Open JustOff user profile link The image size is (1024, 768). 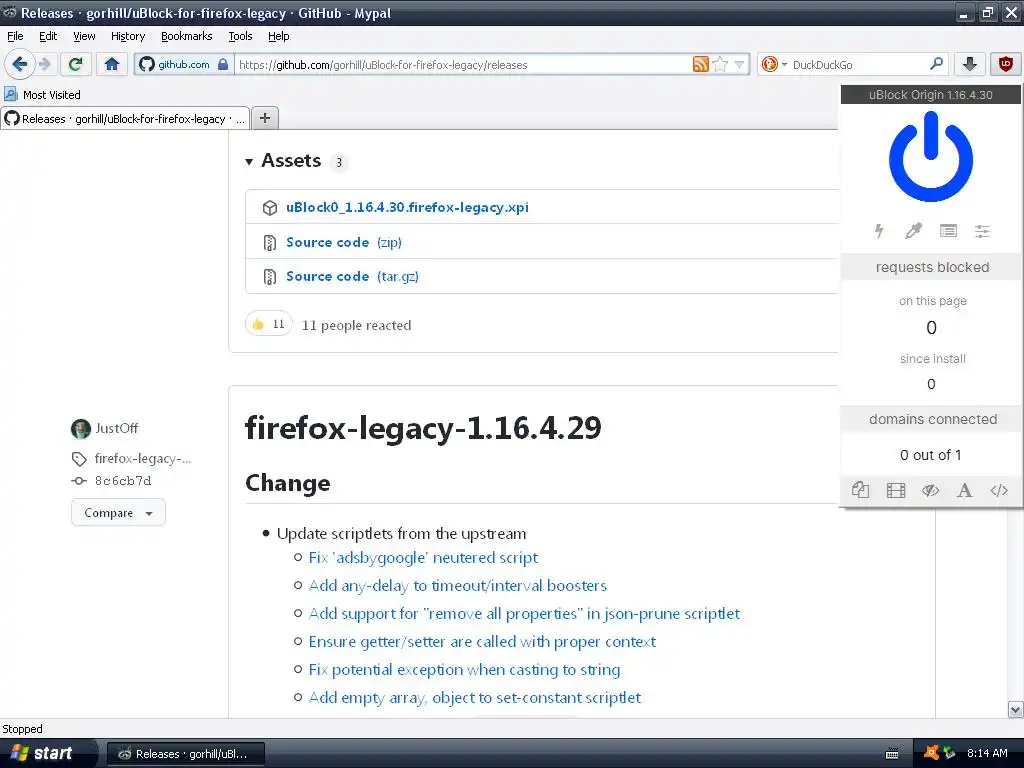point(116,428)
